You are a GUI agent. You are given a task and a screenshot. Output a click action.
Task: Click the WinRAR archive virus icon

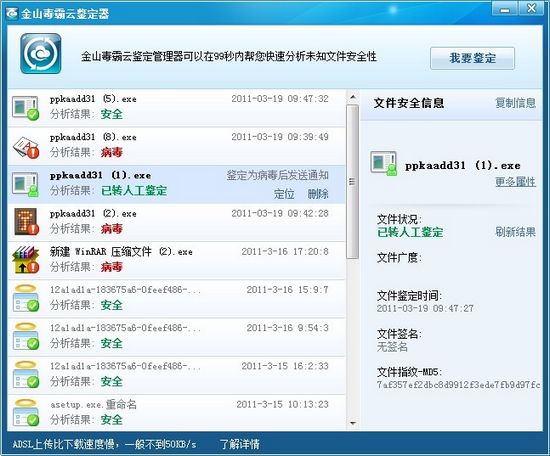pyautogui.click(x=26, y=260)
